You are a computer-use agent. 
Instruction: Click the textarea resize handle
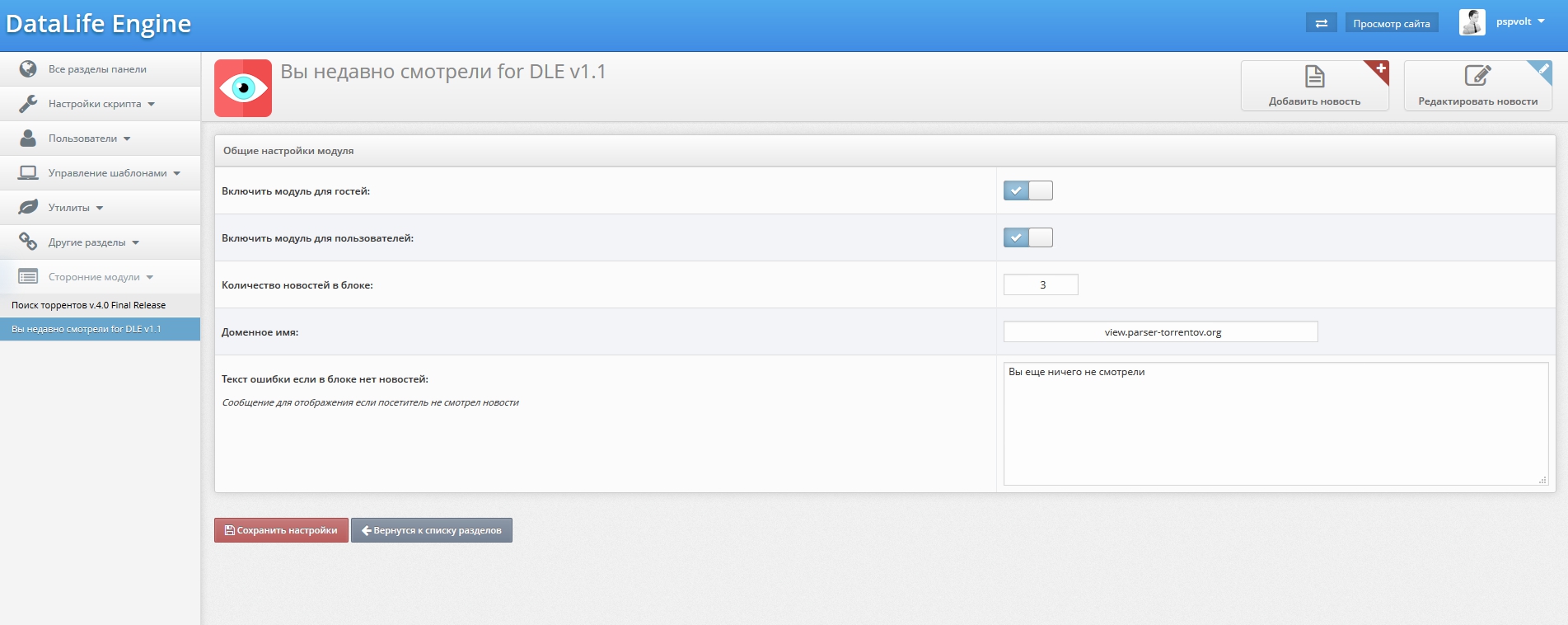pos(1543,480)
